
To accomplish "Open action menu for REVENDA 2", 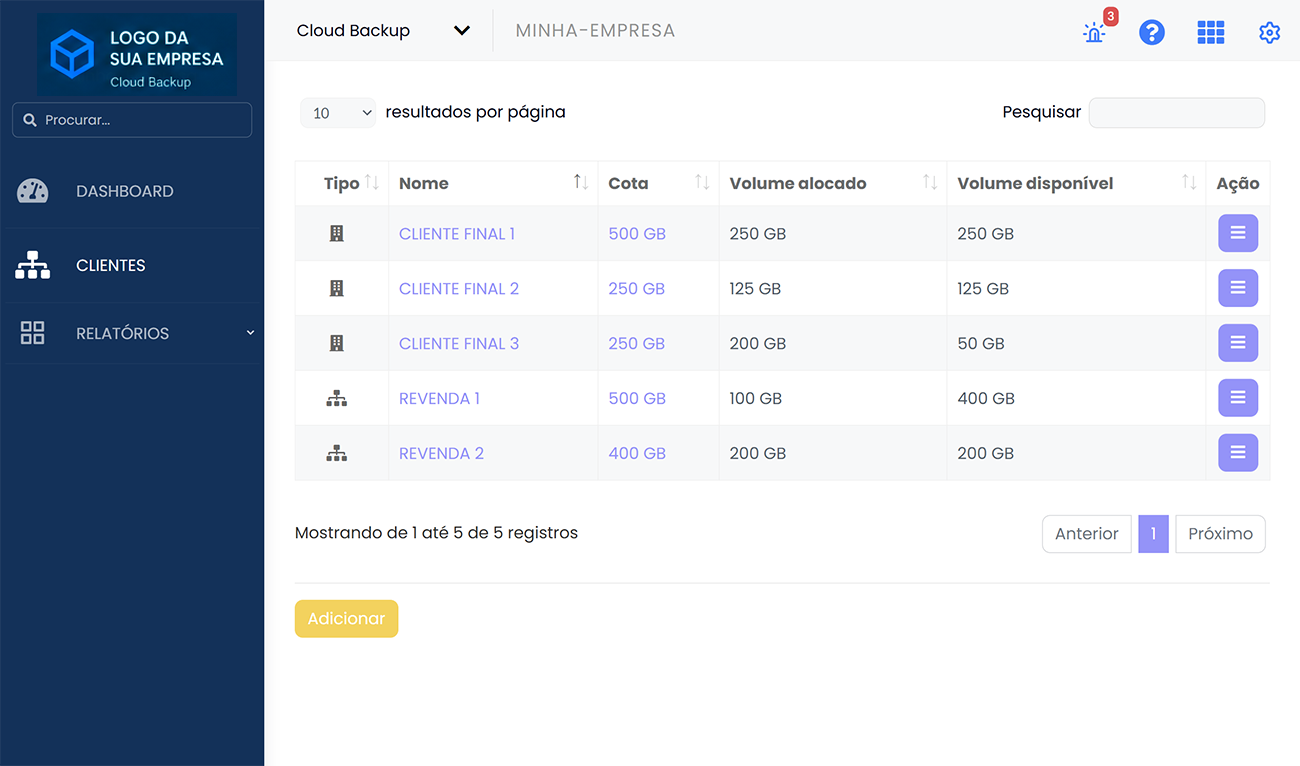I will [x=1238, y=453].
